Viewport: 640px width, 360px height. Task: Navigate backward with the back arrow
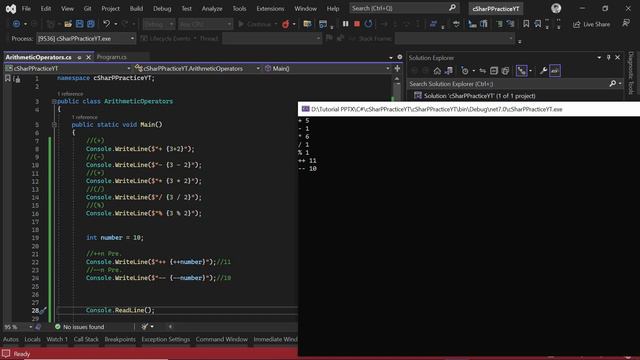point(16,24)
